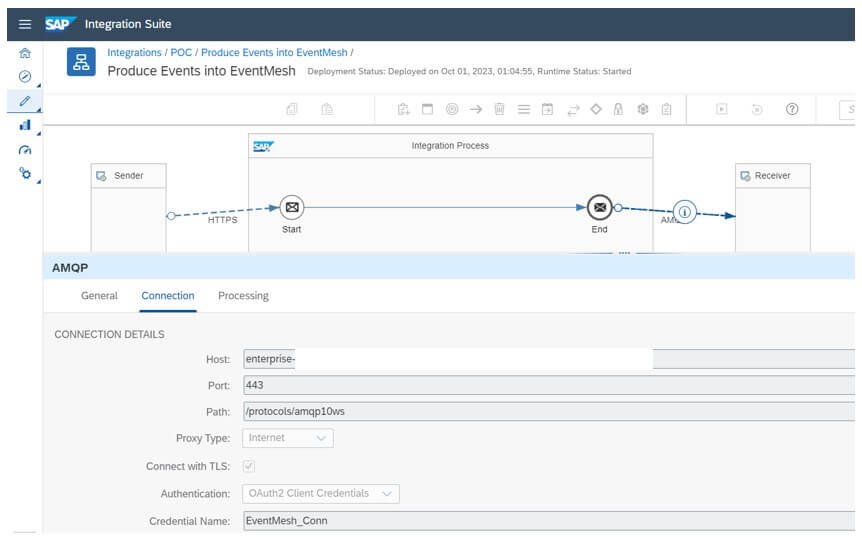This screenshot has height=537, width=862.
Task: Click the search box in toolbar
Action: 847,109
